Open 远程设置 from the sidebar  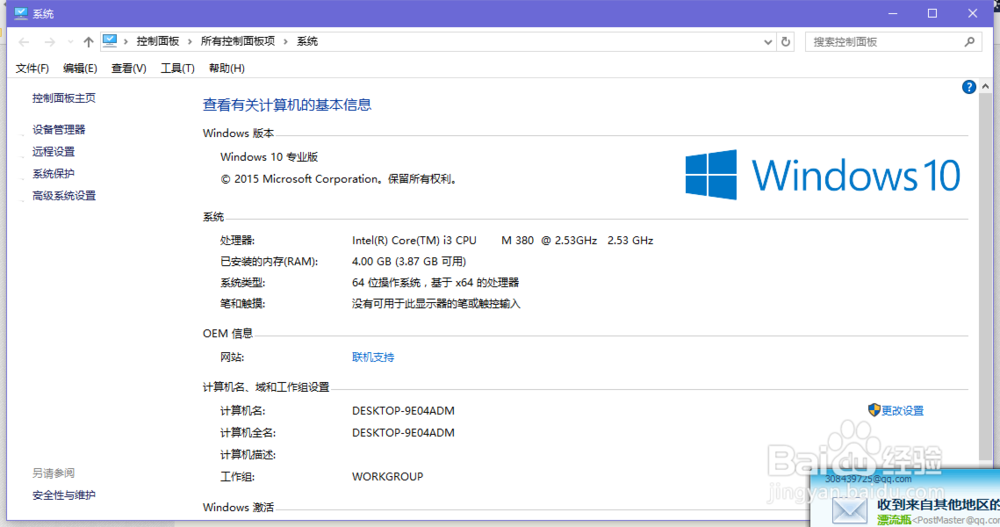(54, 151)
